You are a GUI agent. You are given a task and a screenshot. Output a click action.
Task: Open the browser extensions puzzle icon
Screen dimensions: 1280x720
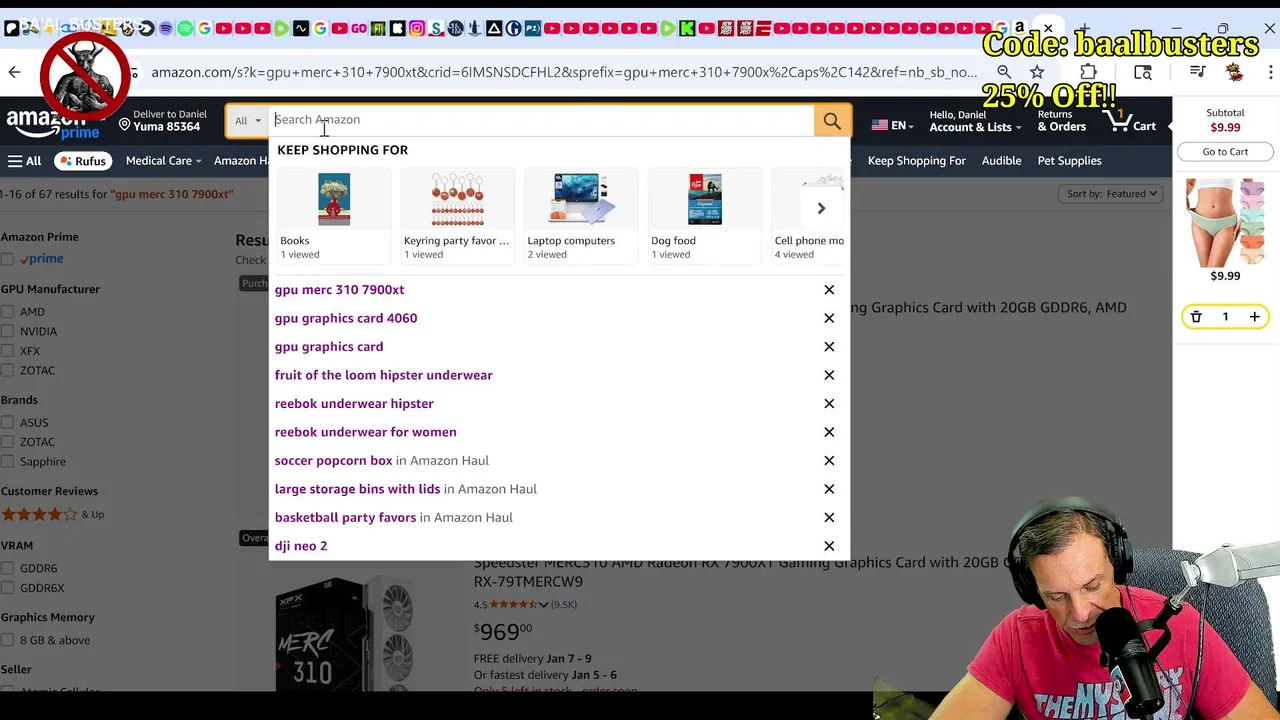click(x=1088, y=72)
